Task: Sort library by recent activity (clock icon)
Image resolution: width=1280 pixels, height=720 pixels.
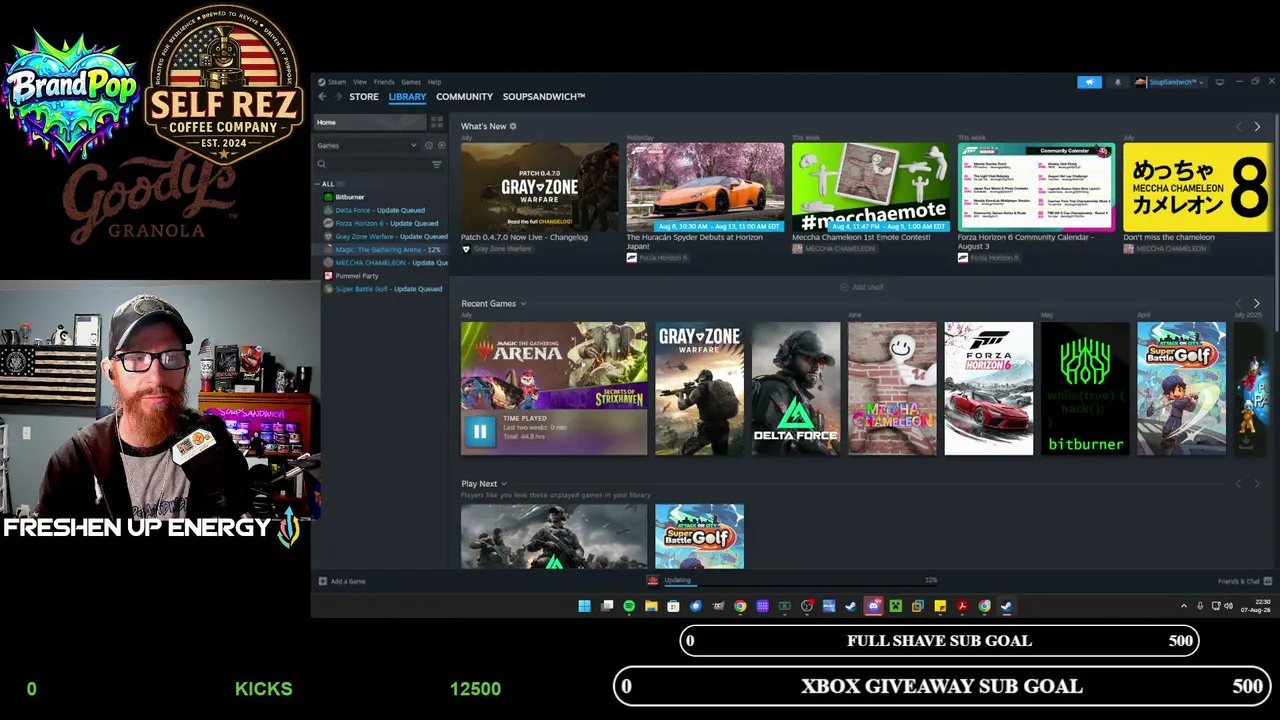Action: [x=429, y=146]
